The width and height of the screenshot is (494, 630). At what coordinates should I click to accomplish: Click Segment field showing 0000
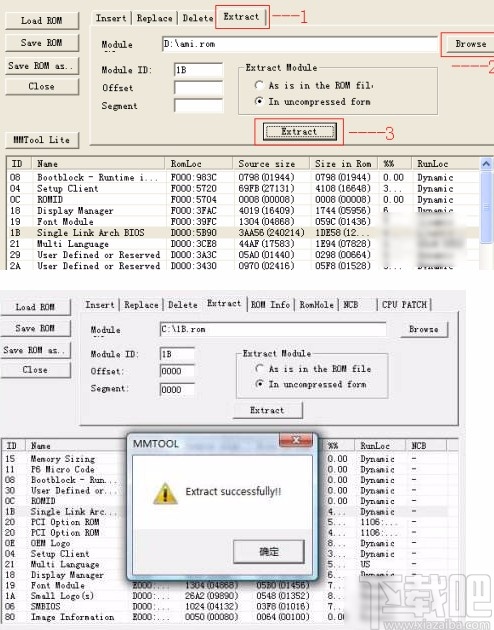tap(177, 390)
